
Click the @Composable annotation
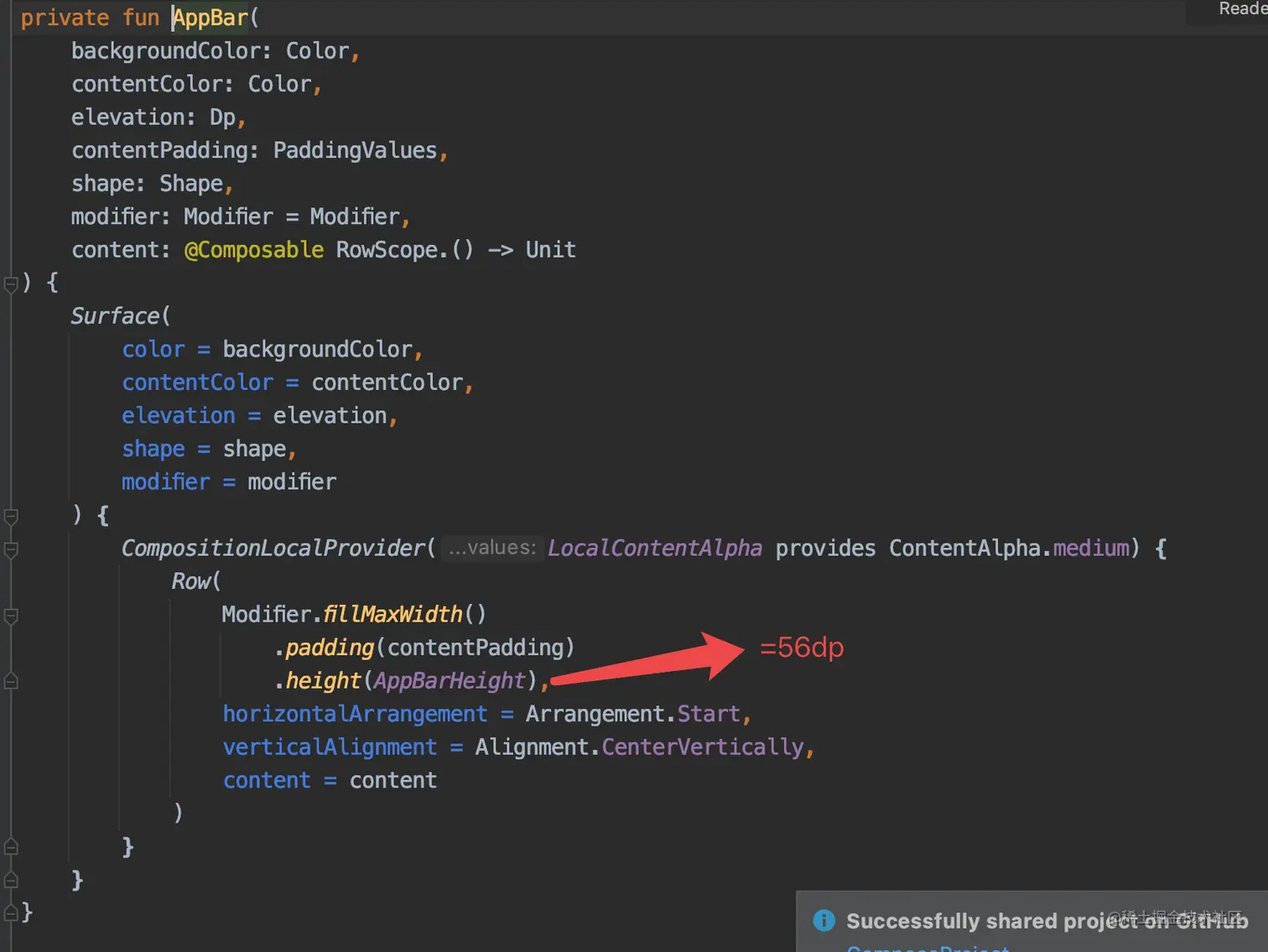[253, 250]
